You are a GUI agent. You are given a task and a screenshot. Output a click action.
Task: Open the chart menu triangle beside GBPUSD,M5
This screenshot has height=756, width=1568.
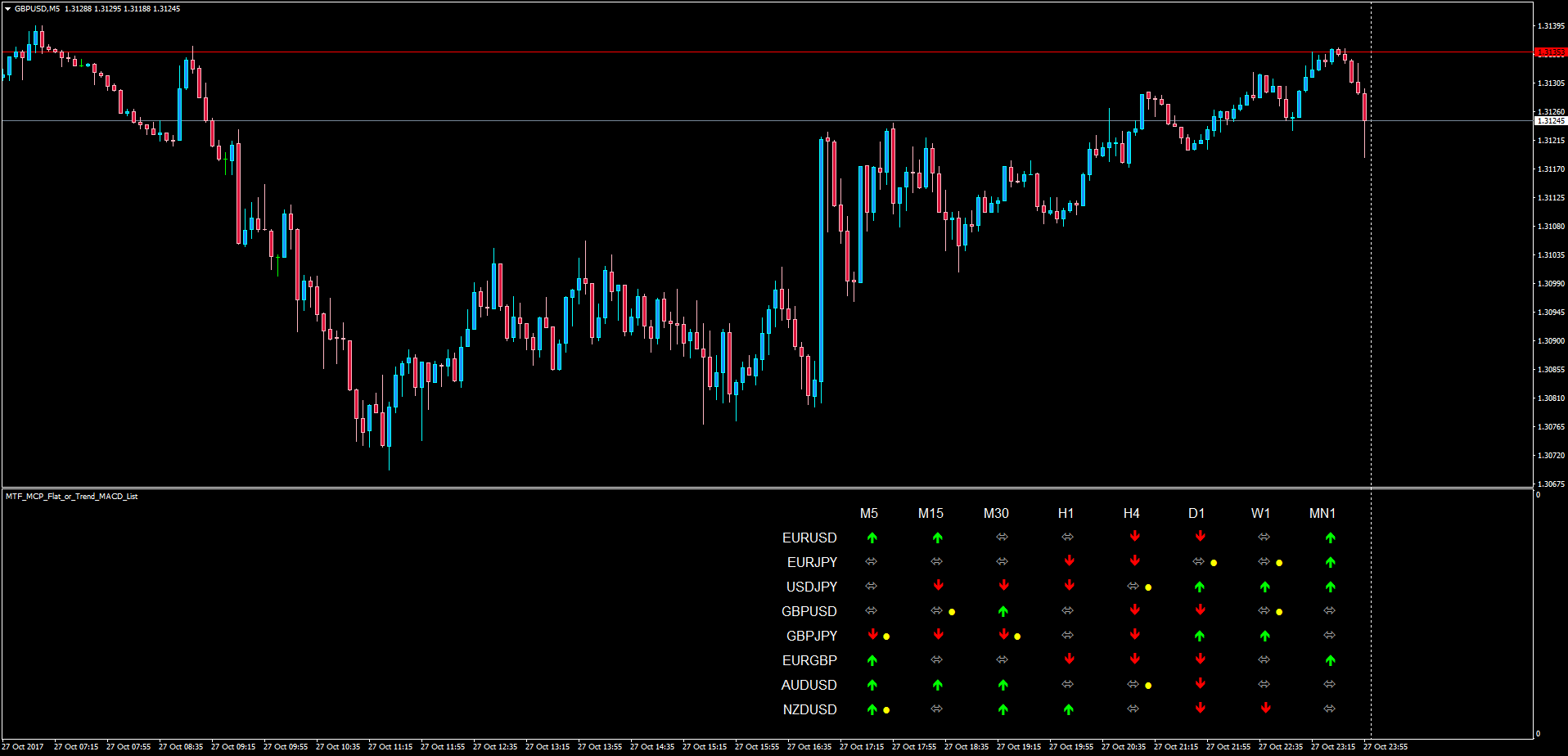point(8,9)
